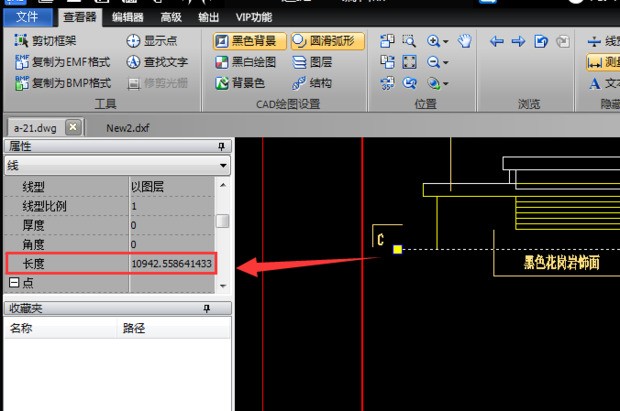This screenshot has width=620, height=411.
Task: Open the zoom out dropdown arrow
Action: 446,63
